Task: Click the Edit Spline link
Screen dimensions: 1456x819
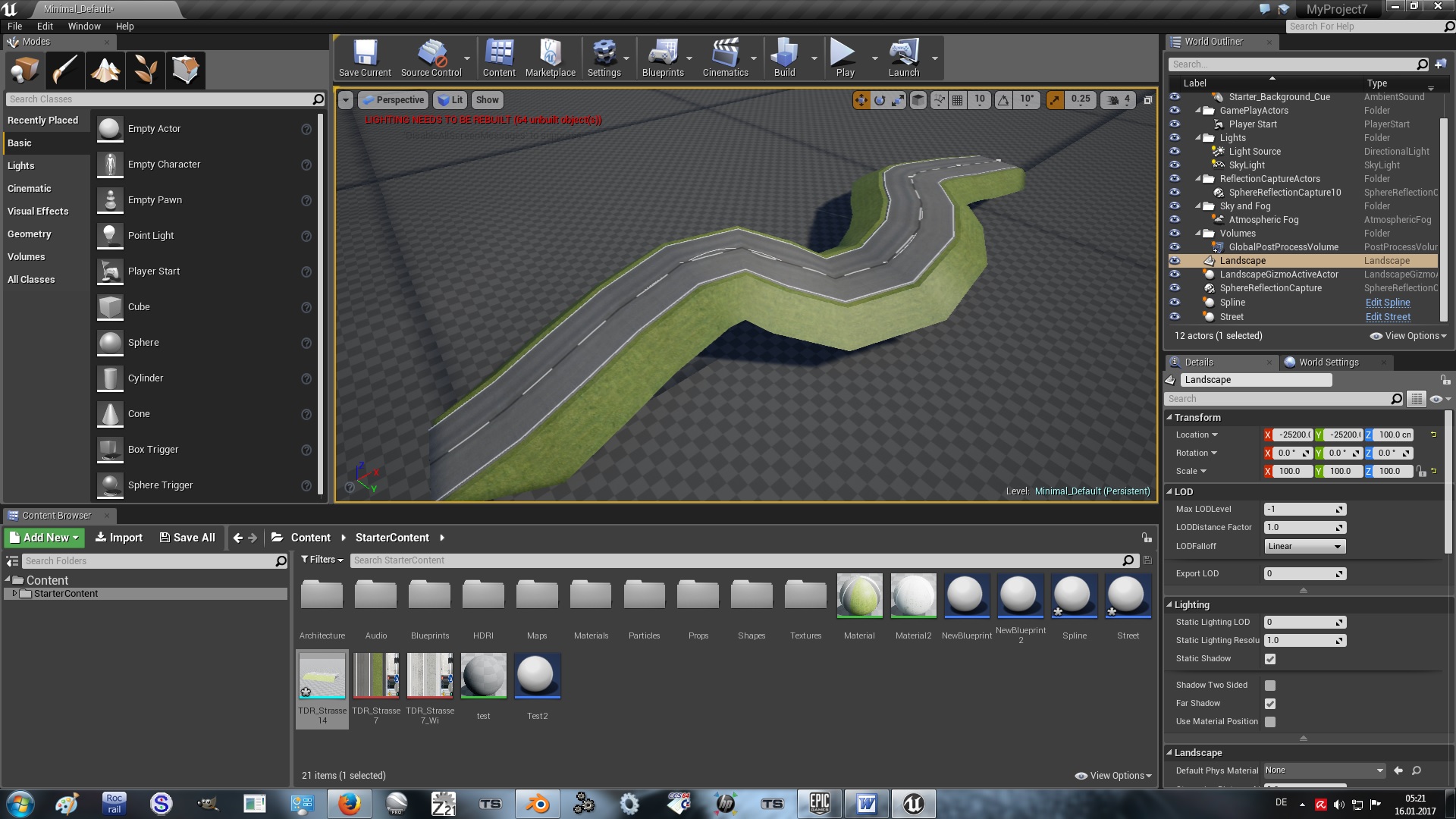Action: (x=1388, y=303)
